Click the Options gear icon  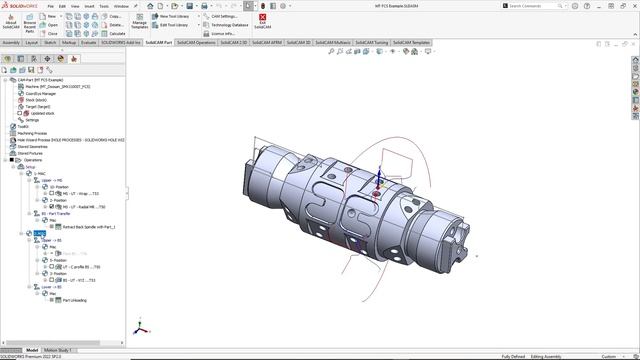(283, 6)
